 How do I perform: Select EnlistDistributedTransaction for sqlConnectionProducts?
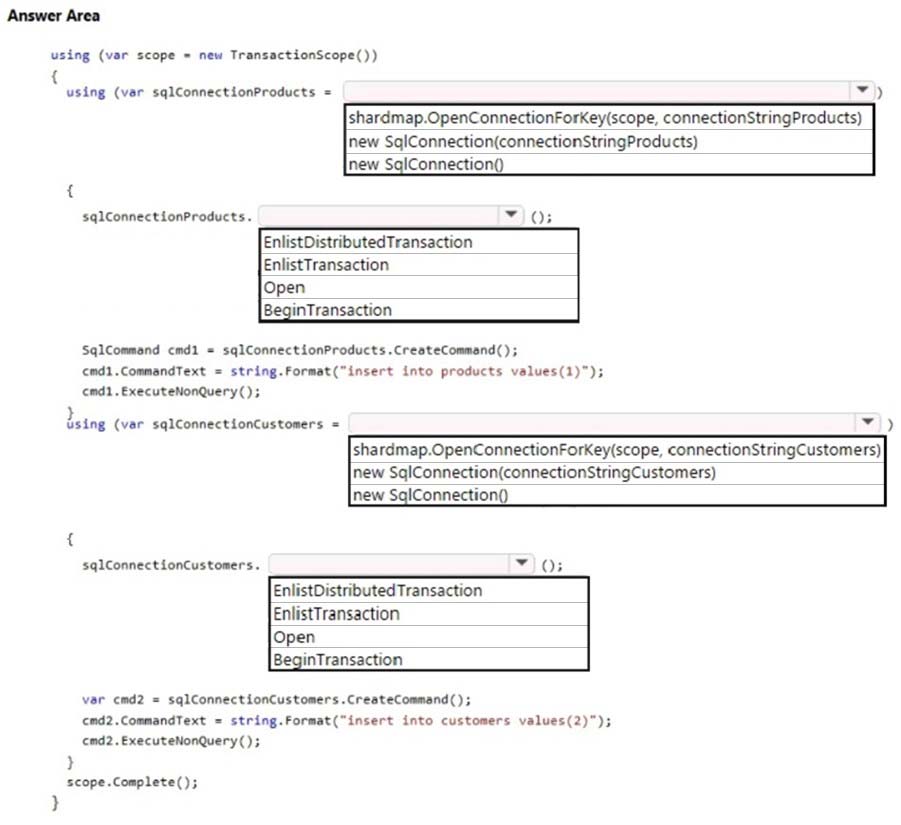[418, 242]
